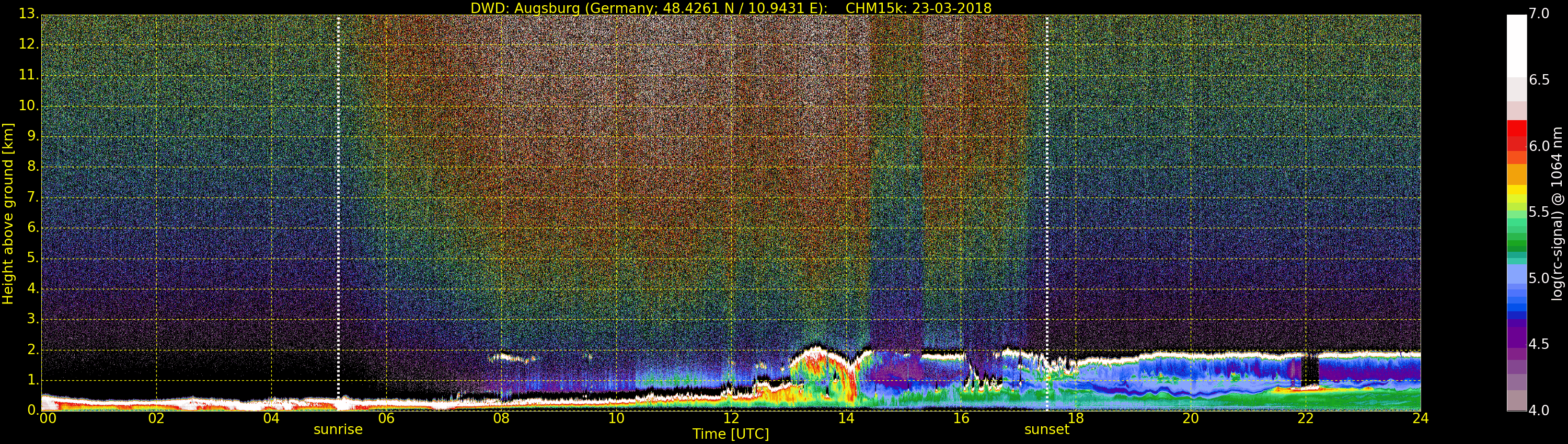The image size is (1568, 444).
Task: Click the DWD Augsburg CHM15k plot title
Action: 731,8
